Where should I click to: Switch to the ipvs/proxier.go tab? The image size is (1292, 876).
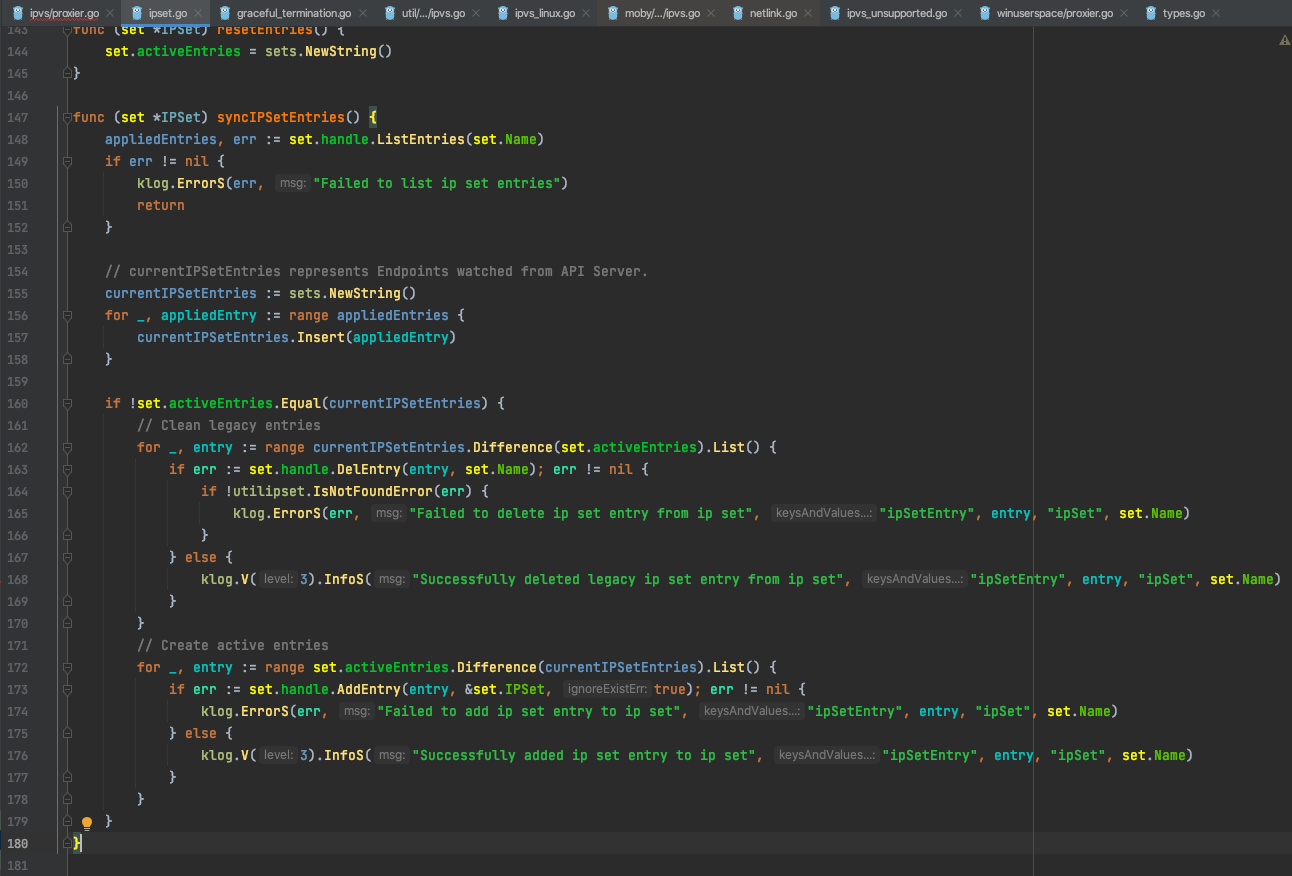[x=64, y=14]
